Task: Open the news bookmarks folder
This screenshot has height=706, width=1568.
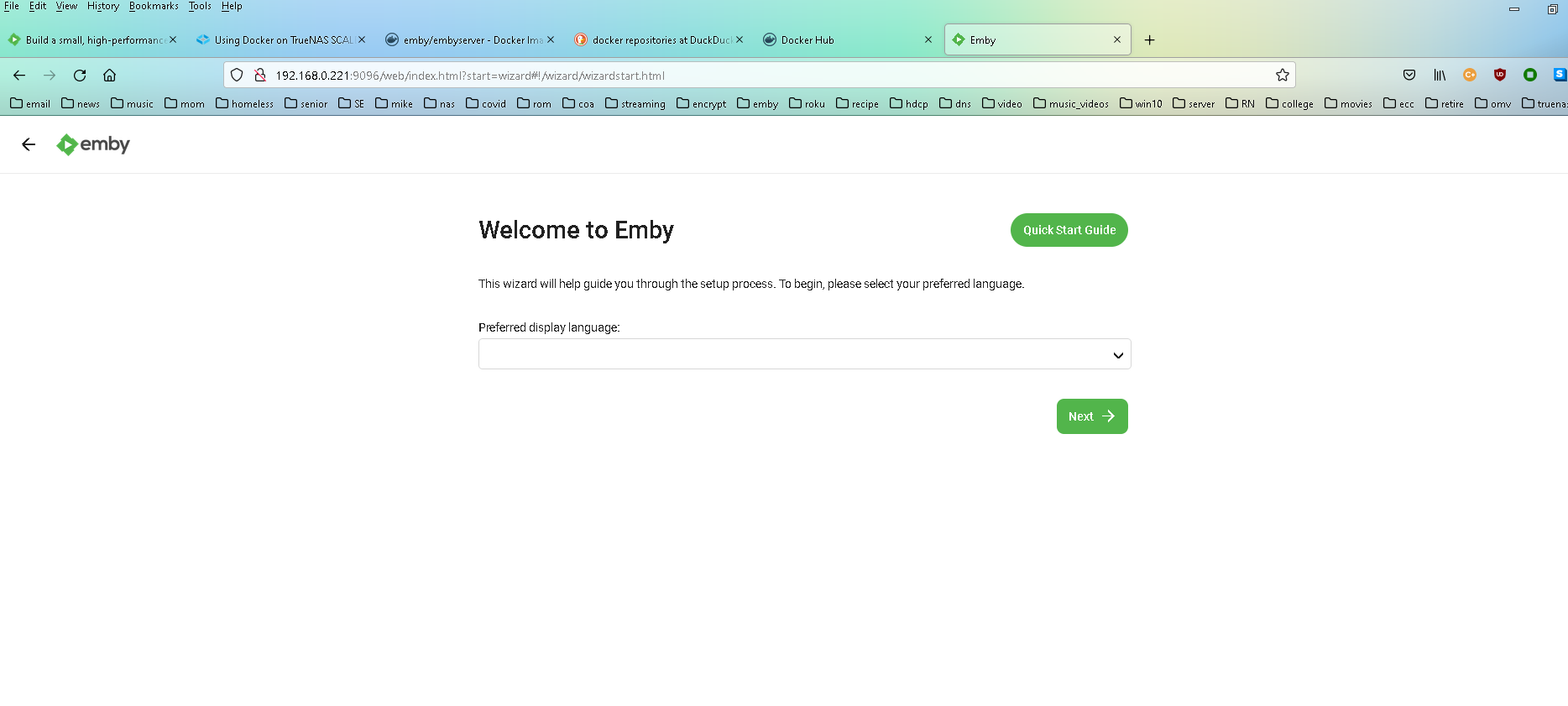Action: coord(81,103)
